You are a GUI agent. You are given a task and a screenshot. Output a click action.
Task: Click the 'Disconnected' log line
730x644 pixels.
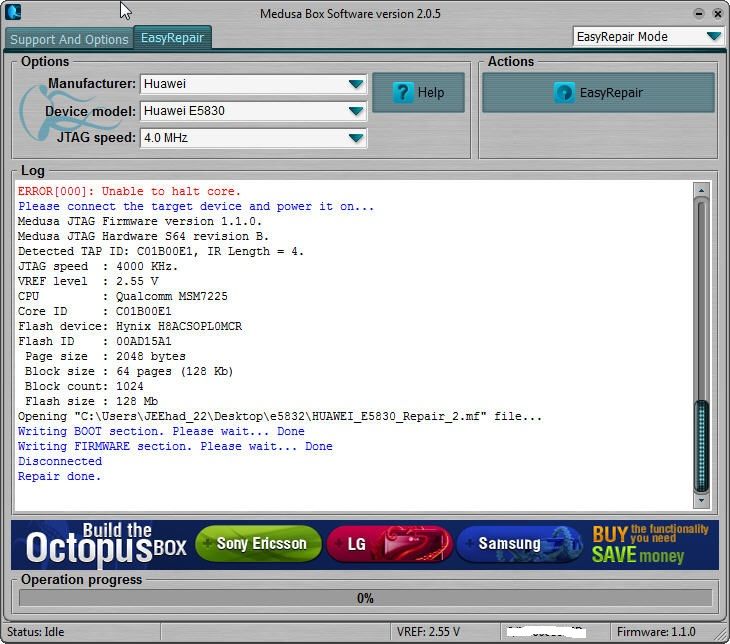pos(60,461)
